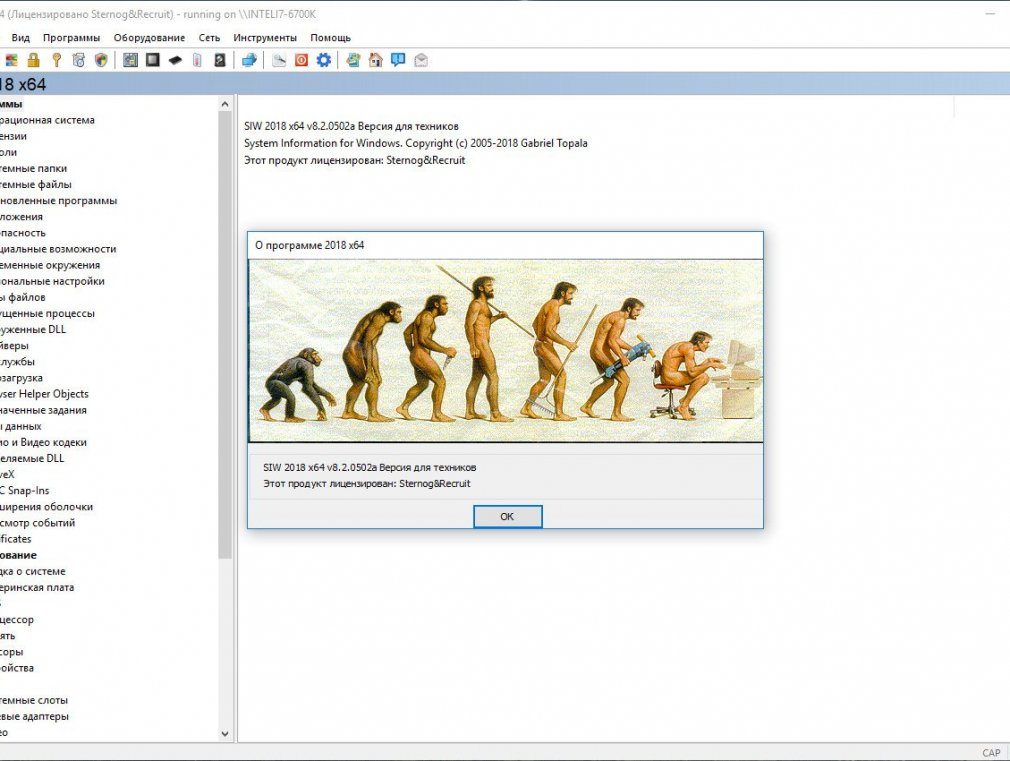Viewport: 1010px width, 761px height.
Task: Click the blue gear settings toolbar icon
Action: tap(323, 61)
